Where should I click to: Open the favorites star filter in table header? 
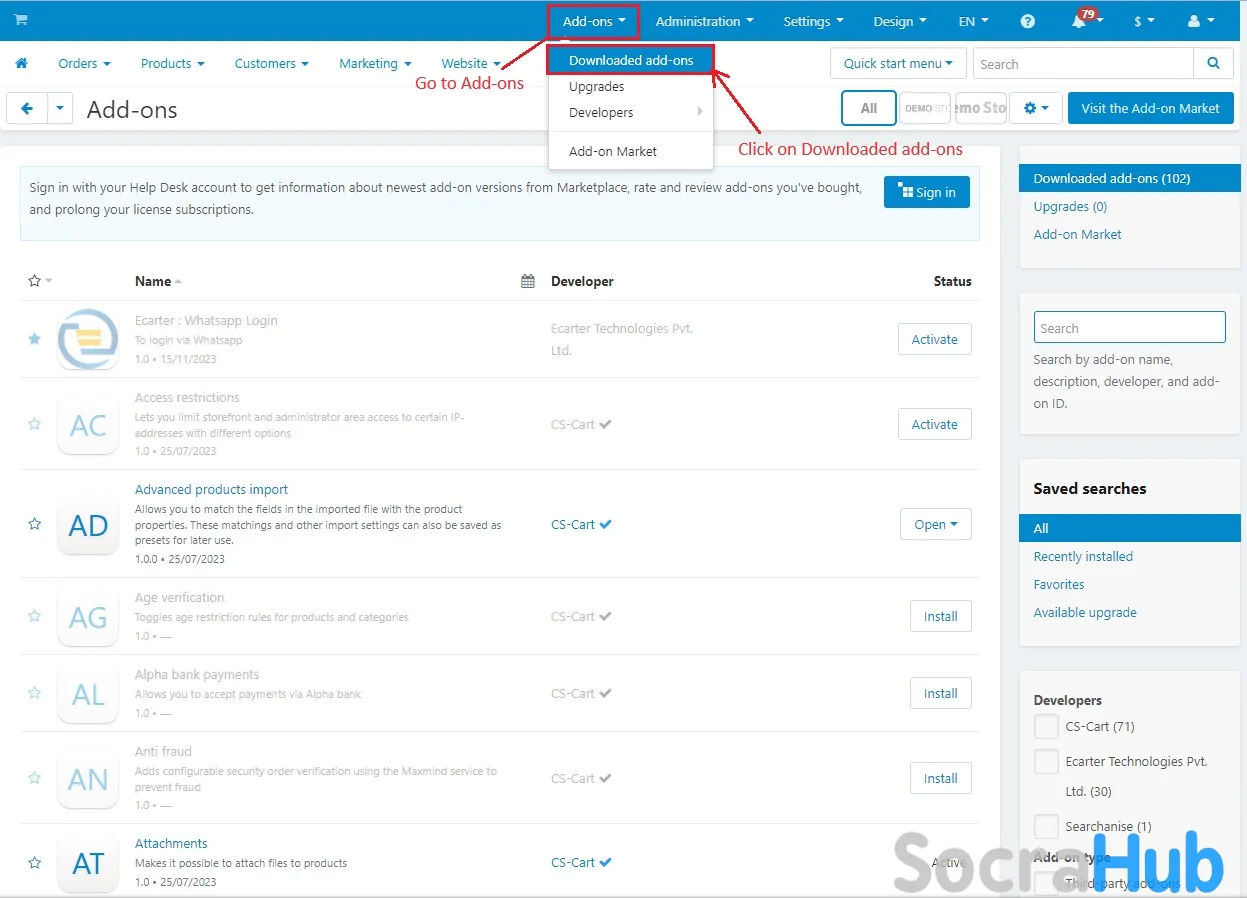coord(40,281)
